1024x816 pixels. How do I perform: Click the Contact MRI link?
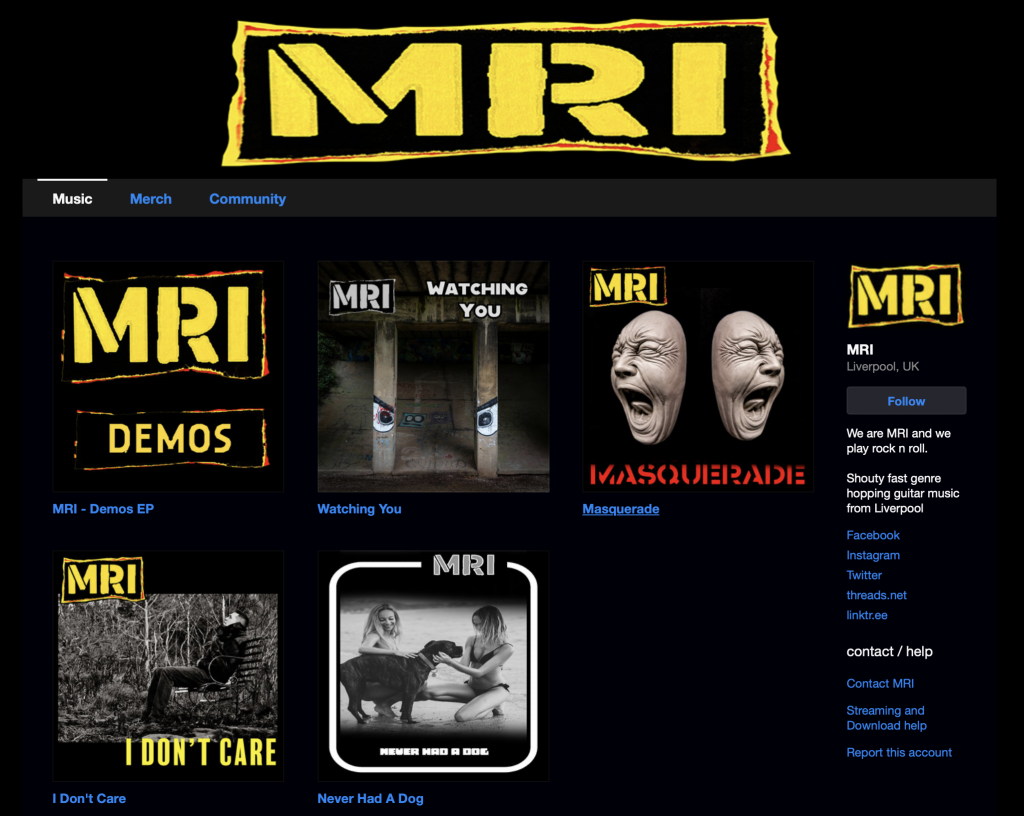[880, 684]
